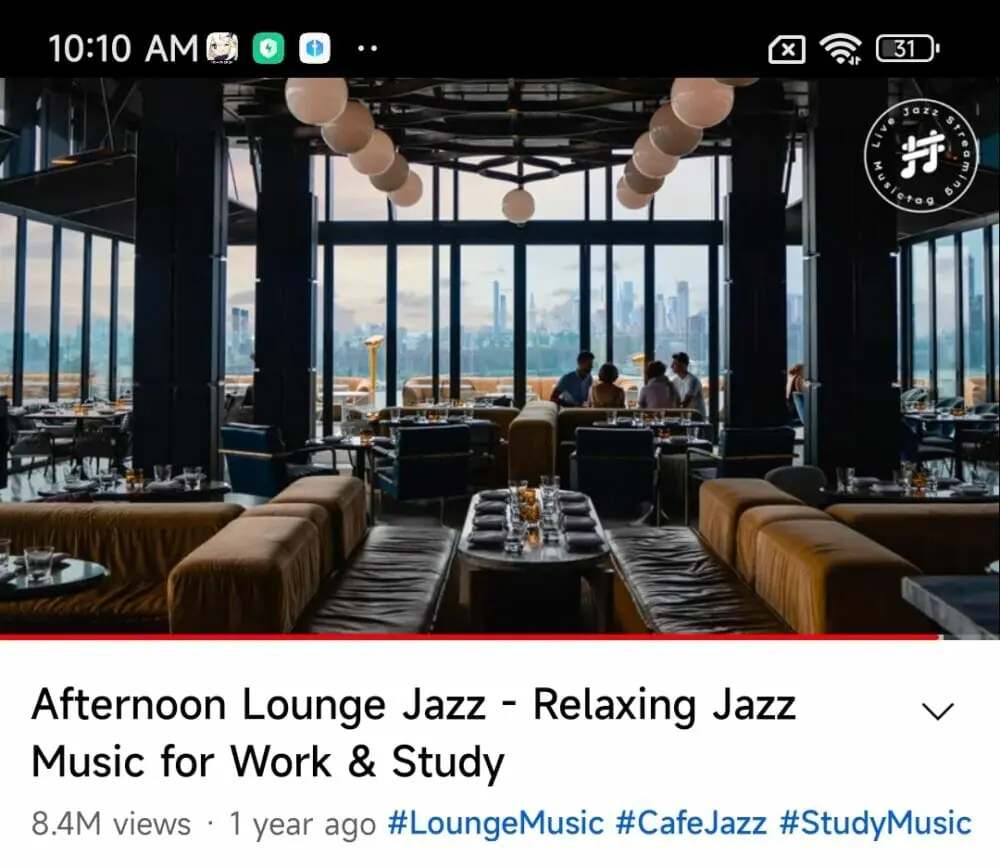
Task: Seek along the red video progress bar
Action: (x=469, y=636)
